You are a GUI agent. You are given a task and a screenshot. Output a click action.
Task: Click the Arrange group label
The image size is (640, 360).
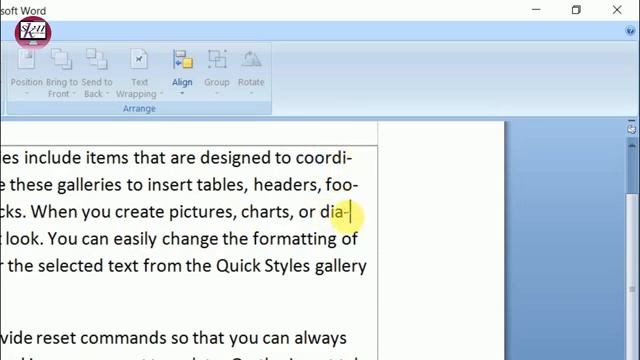139,109
